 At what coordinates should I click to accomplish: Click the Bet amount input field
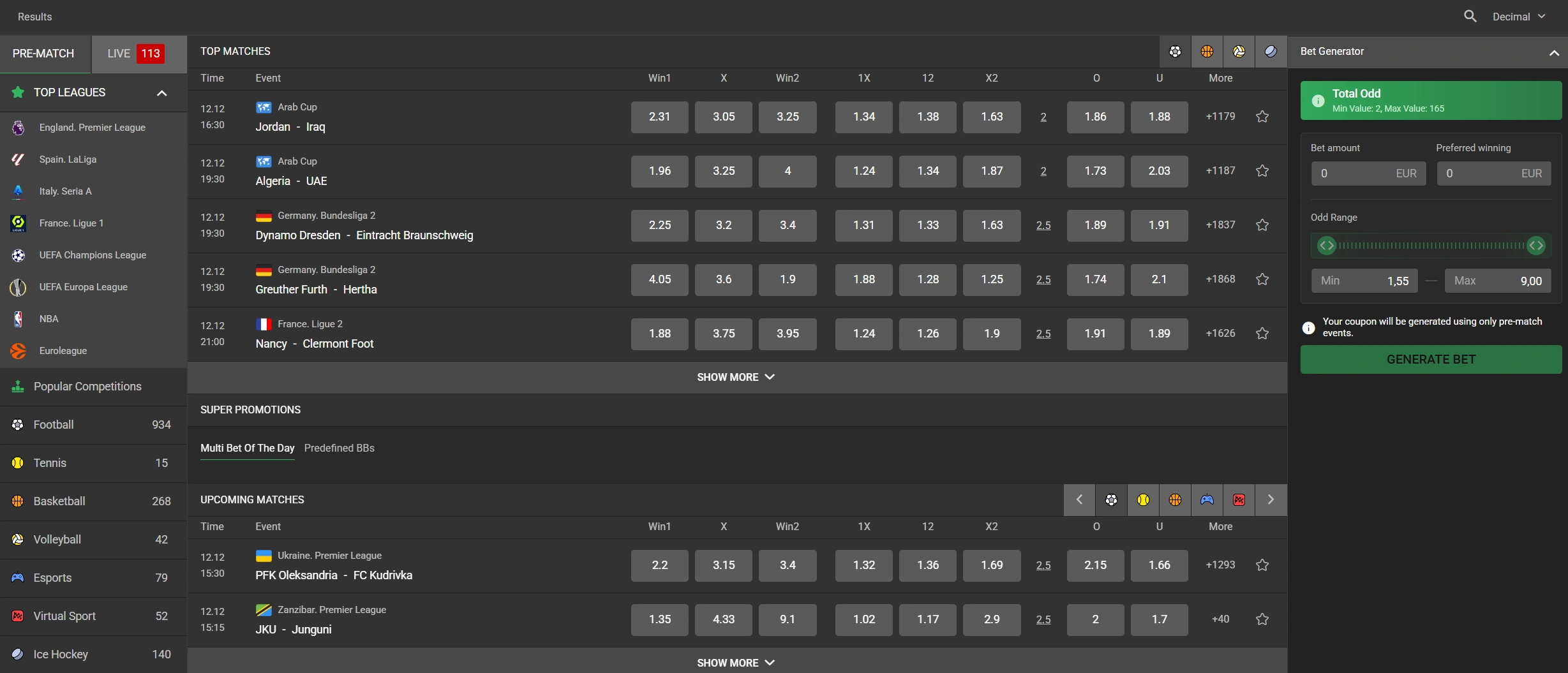(1368, 174)
